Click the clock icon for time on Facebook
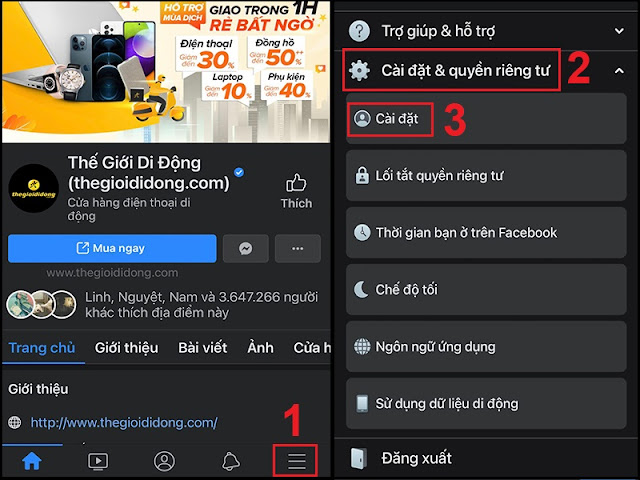 362,232
